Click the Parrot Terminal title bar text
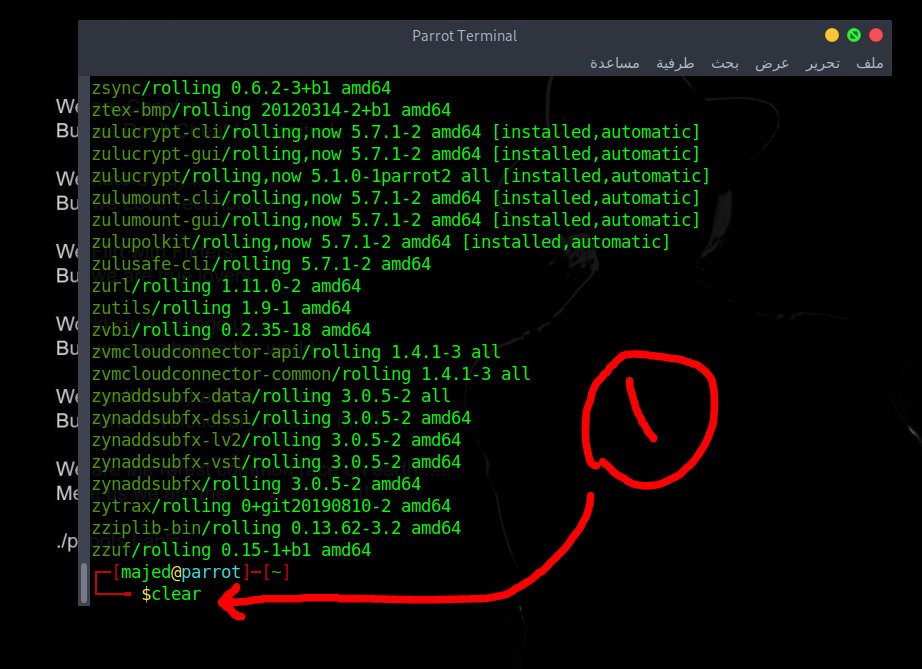The height and width of the screenshot is (669, 922). coord(465,36)
